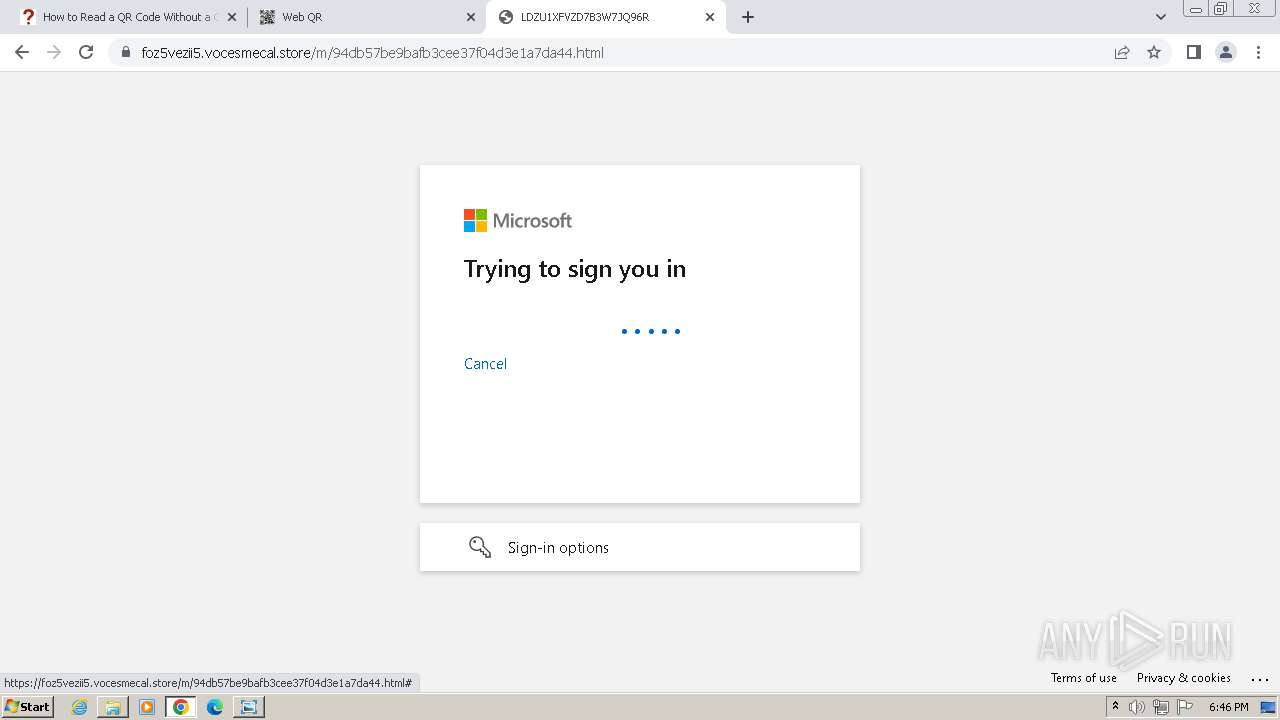The width and height of the screenshot is (1280, 720).
Task: Minimize the Chrome window
Action: (1195, 8)
